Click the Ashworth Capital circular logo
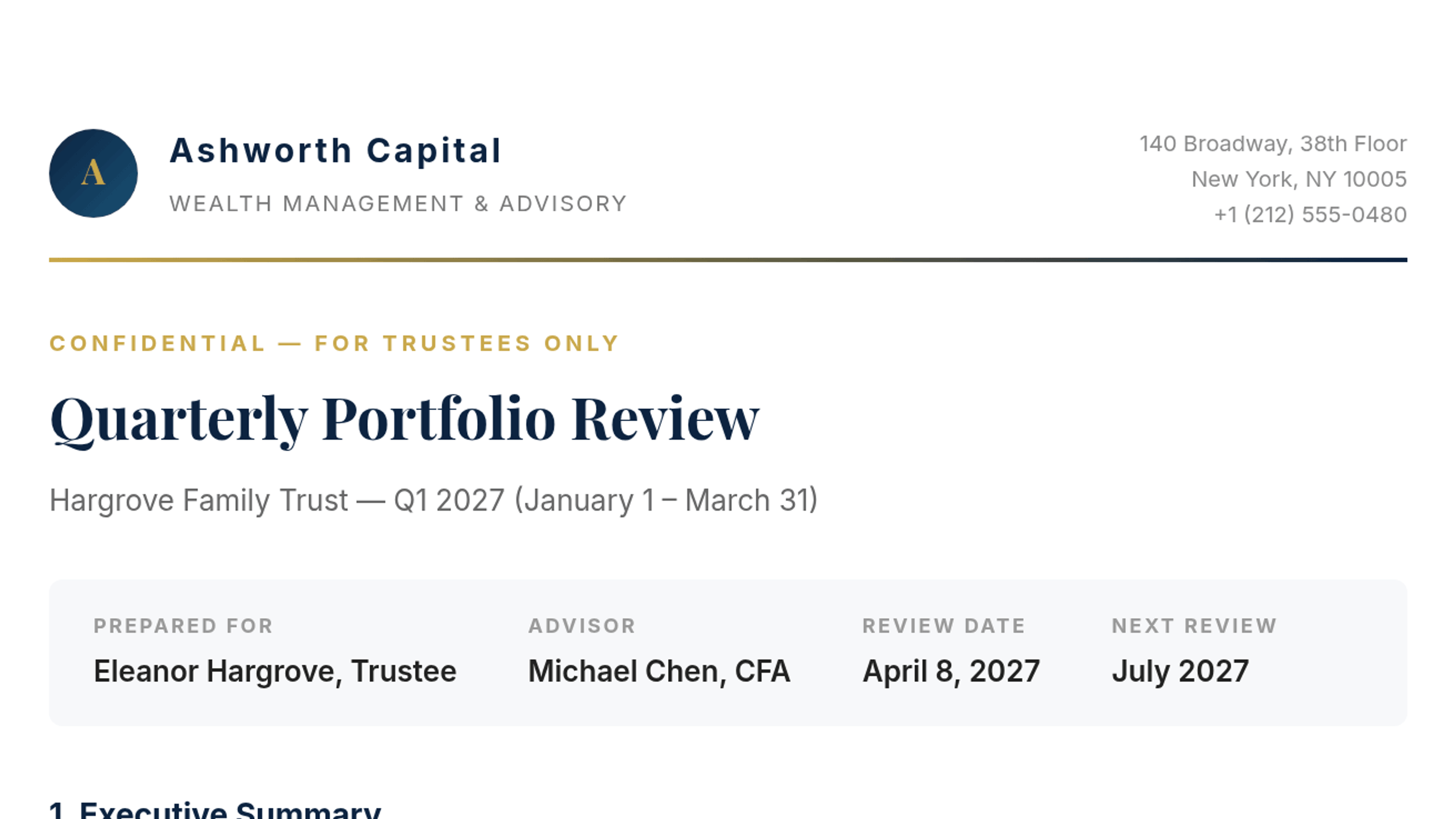The width and height of the screenshot is (1456, 819). 93,173
